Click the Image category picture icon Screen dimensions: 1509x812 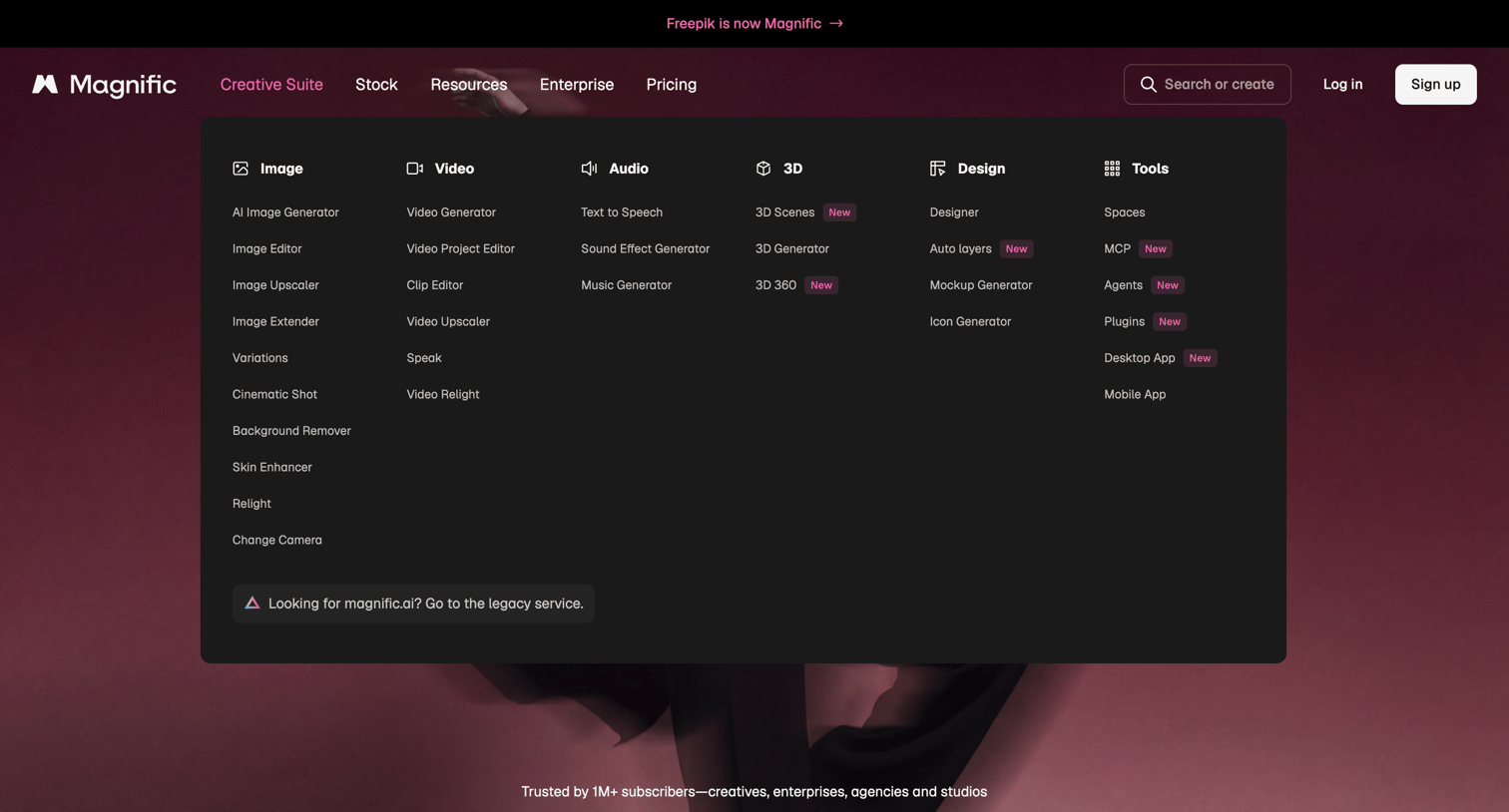[241, 169]
